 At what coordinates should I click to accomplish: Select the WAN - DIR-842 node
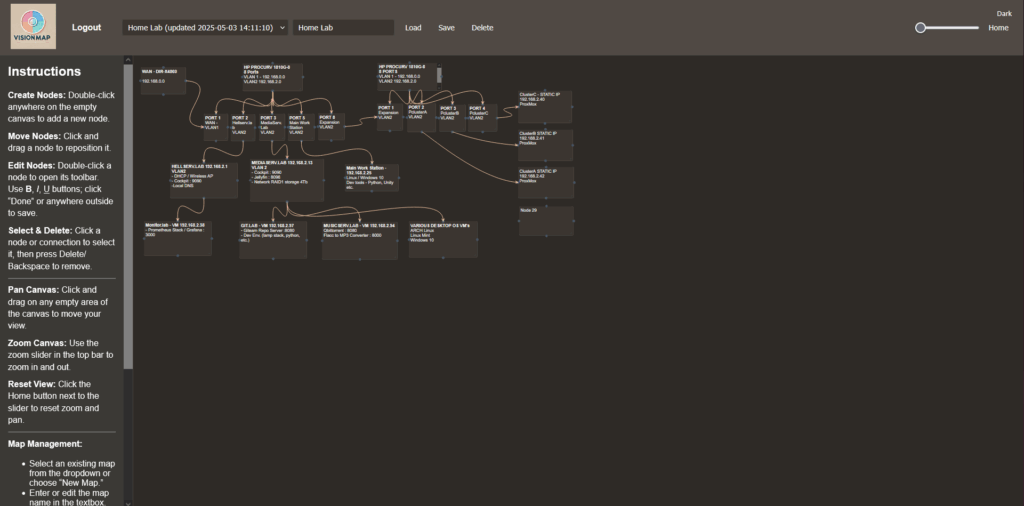click(163, 80)
